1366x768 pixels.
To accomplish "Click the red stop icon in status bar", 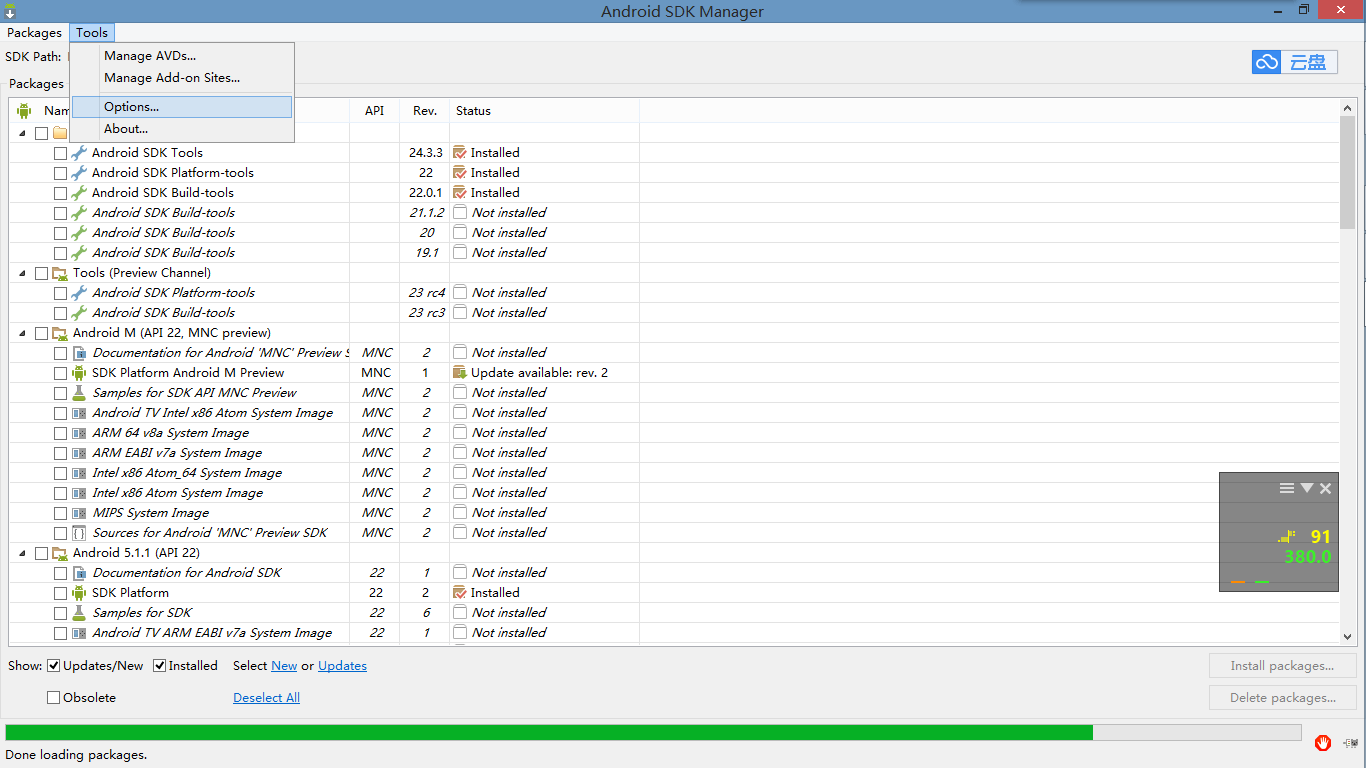I will (1323, 742).
